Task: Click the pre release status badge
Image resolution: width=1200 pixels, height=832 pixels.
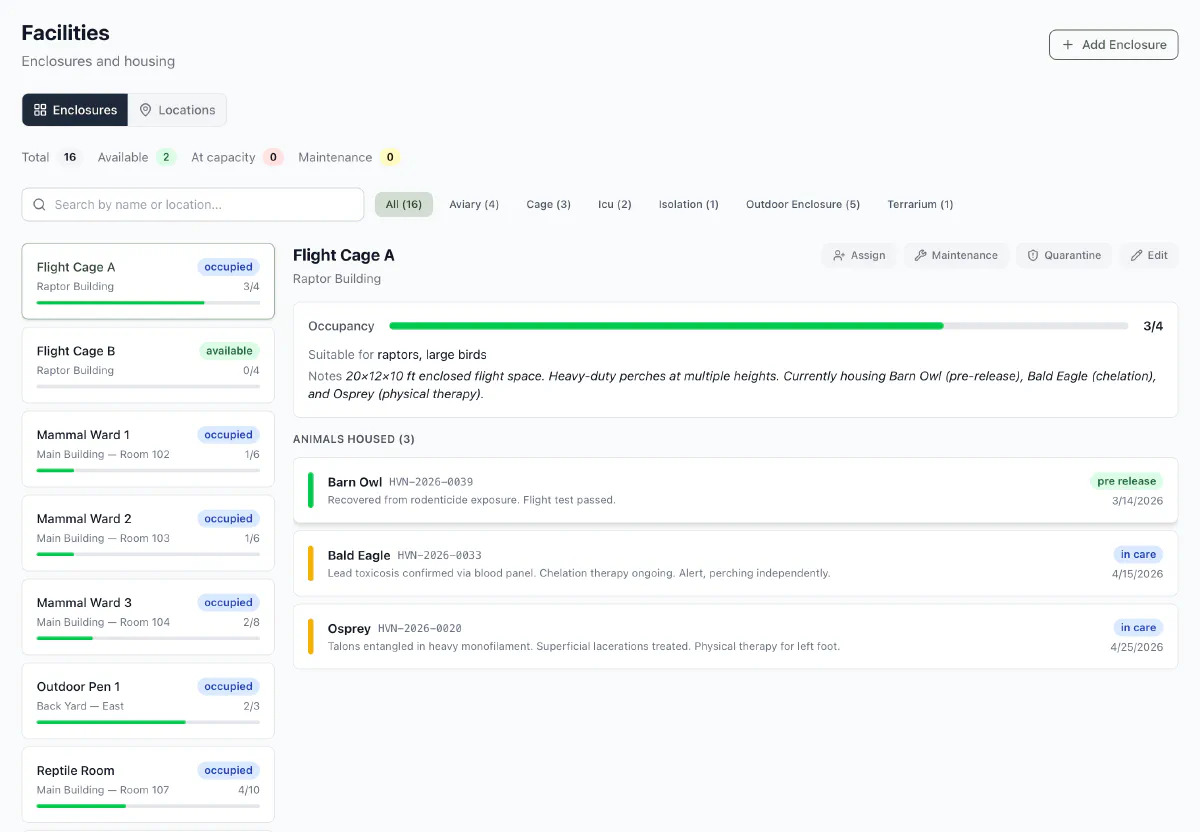Action: [1126, 481]
